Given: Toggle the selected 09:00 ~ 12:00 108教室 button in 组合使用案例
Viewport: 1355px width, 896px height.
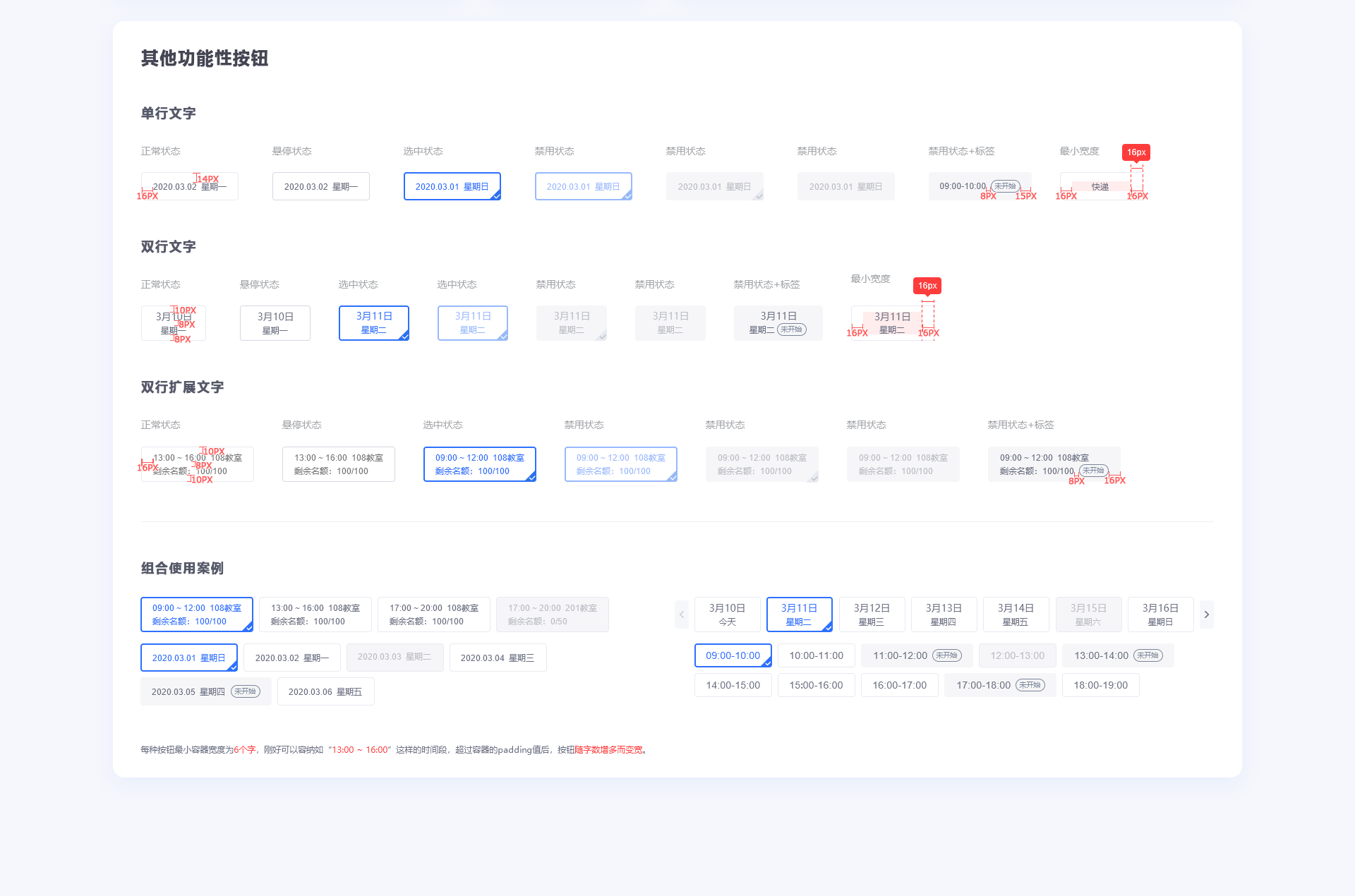Looking at the screenshot, I should coord(197,615).
